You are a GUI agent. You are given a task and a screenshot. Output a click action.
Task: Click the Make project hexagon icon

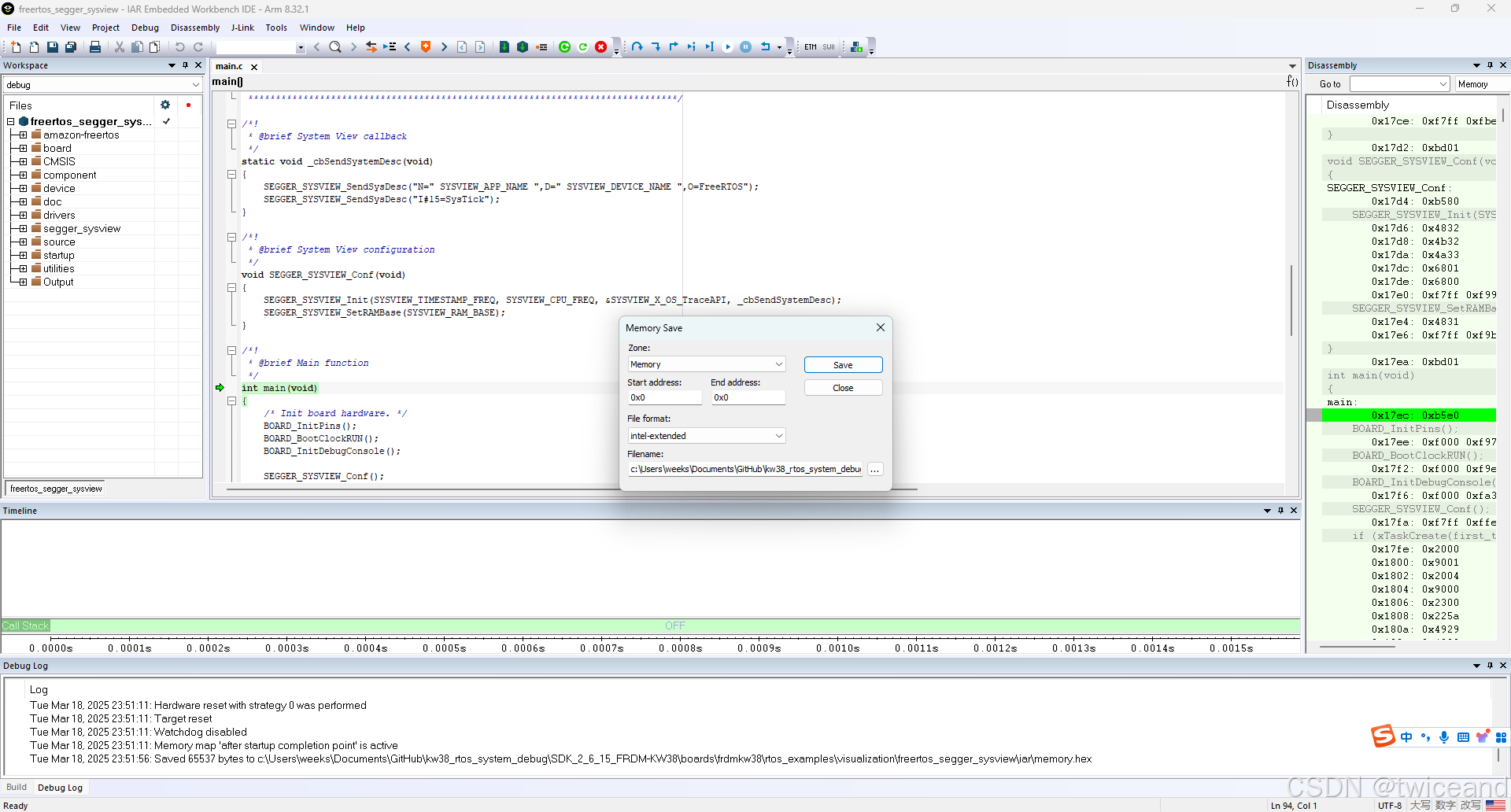523,47
